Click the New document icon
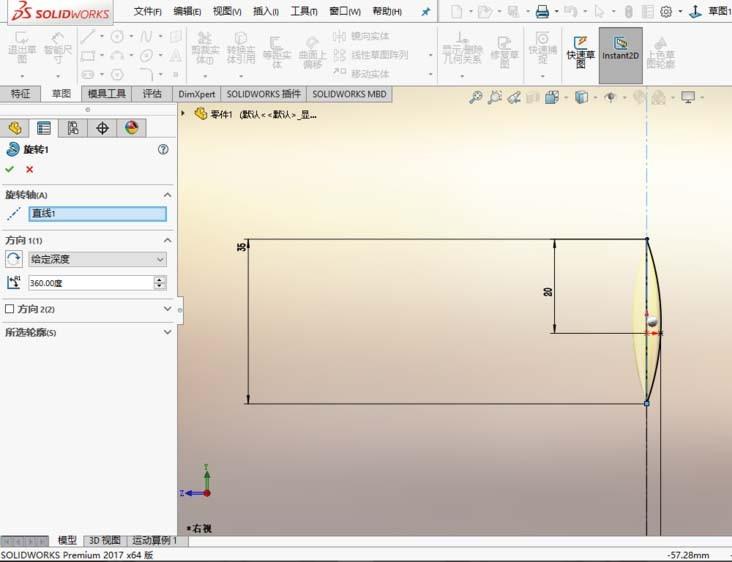Screen dimensions: 732x562 coord(457,11)
